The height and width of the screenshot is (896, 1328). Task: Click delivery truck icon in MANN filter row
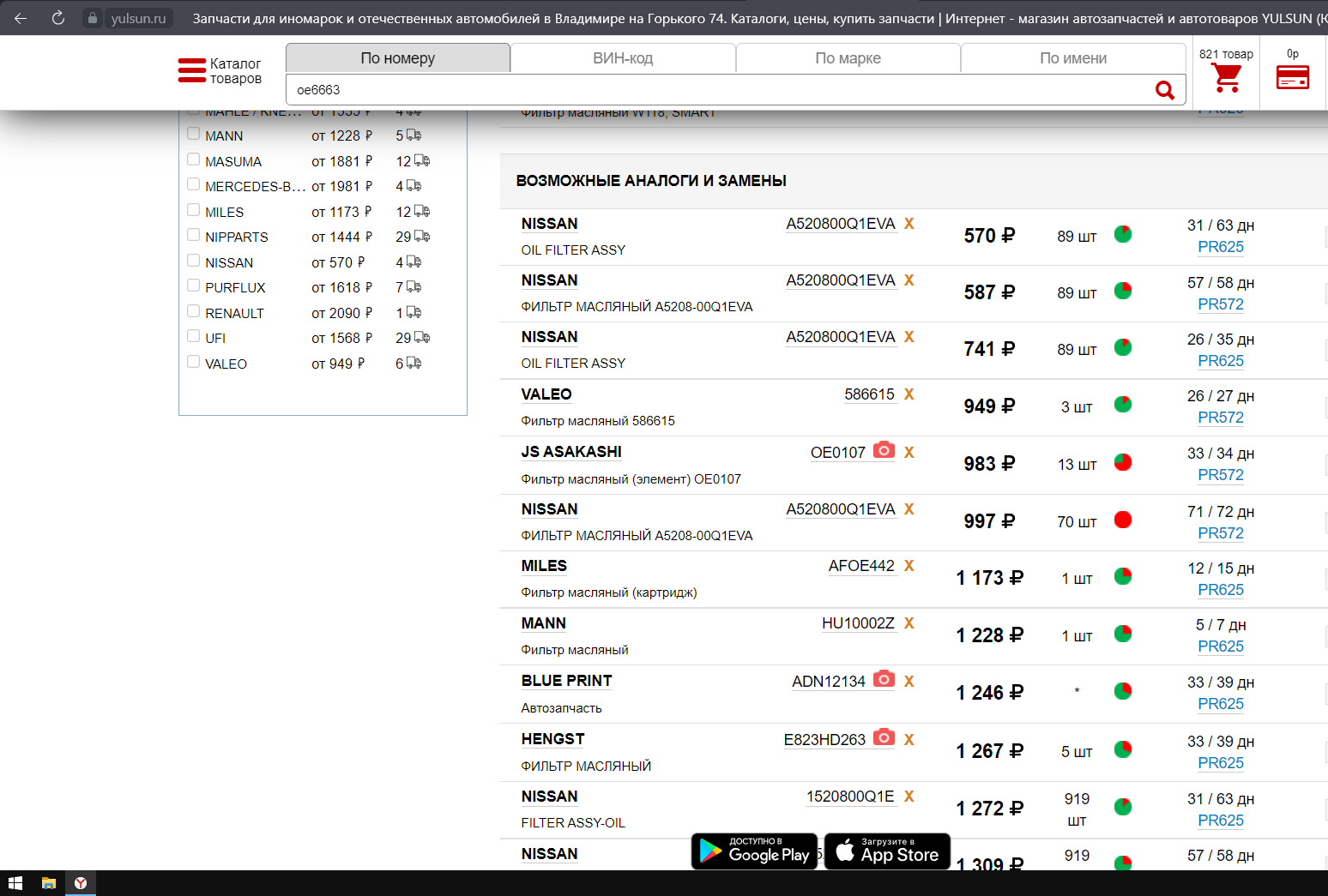tap(413, 135)
